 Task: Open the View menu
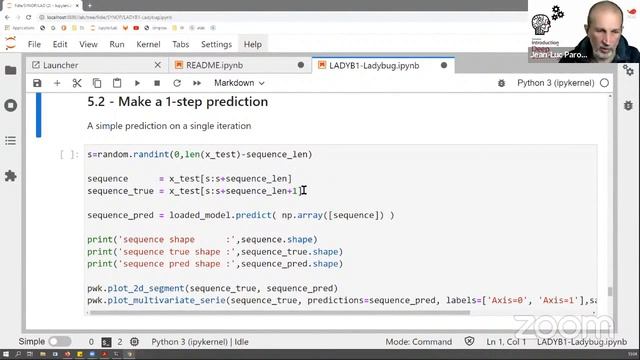[x=88, y=44]
